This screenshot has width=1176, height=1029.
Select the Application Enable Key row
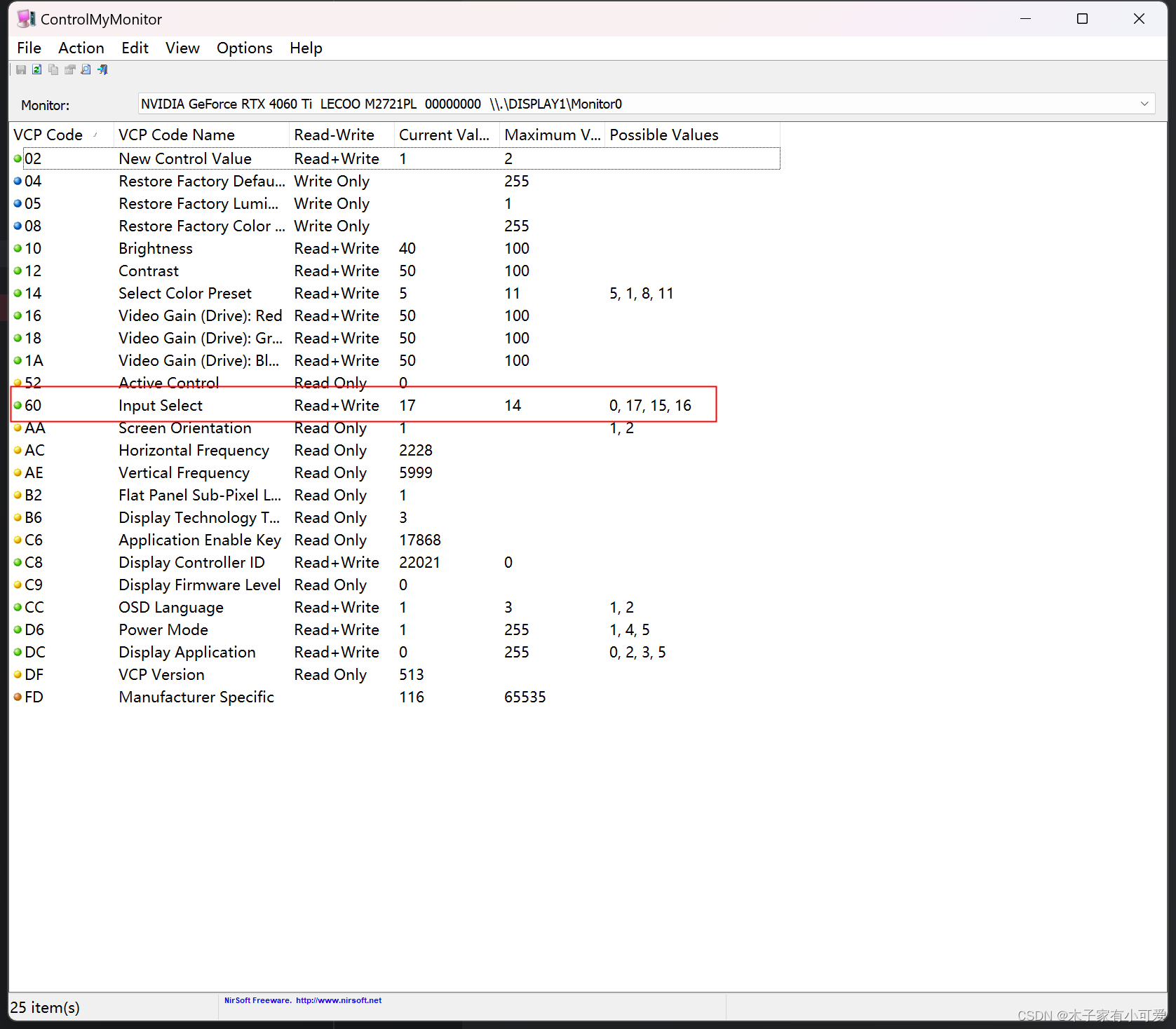[396, 540]
